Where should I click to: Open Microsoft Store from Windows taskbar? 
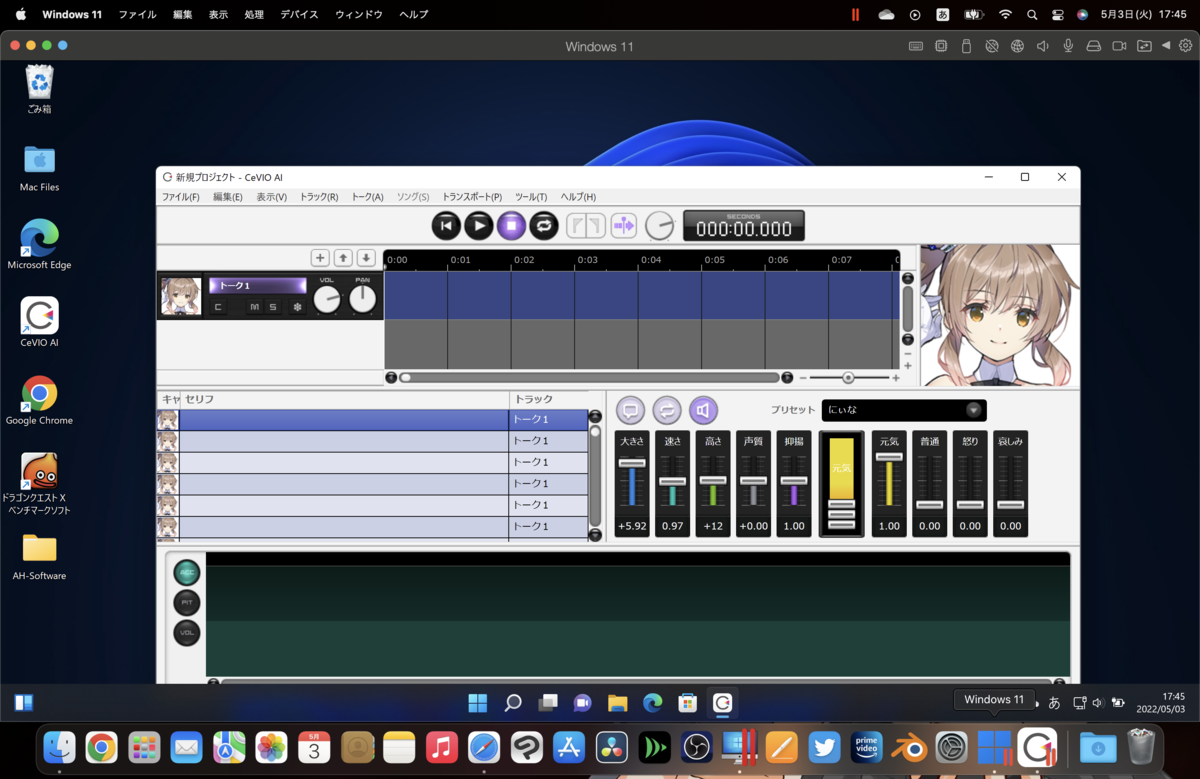point(687,703)
